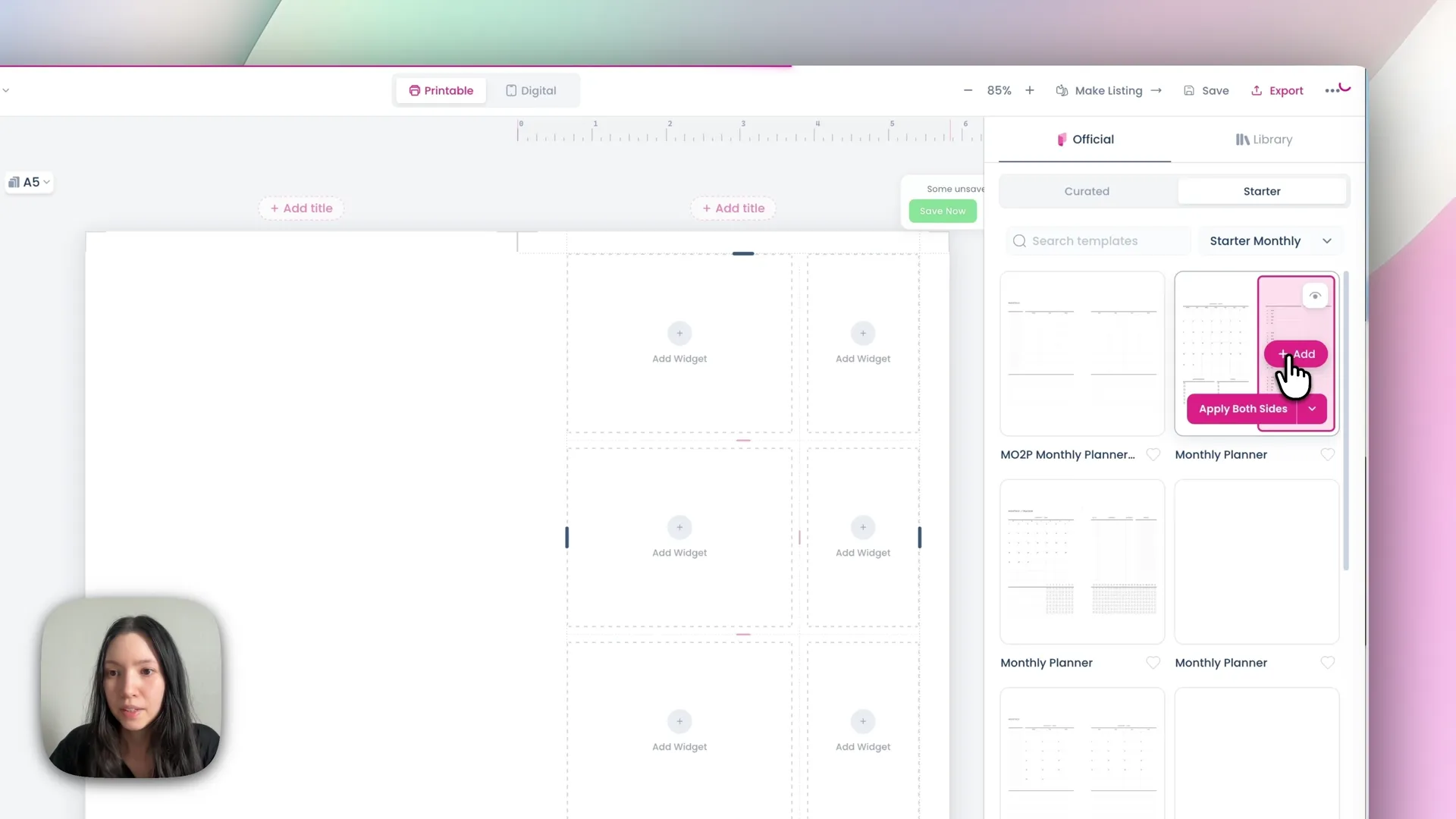Screen dimensions: 1456x819
Task: Click the third-row left template thumbnail
Action: [x=1082, y=753]
